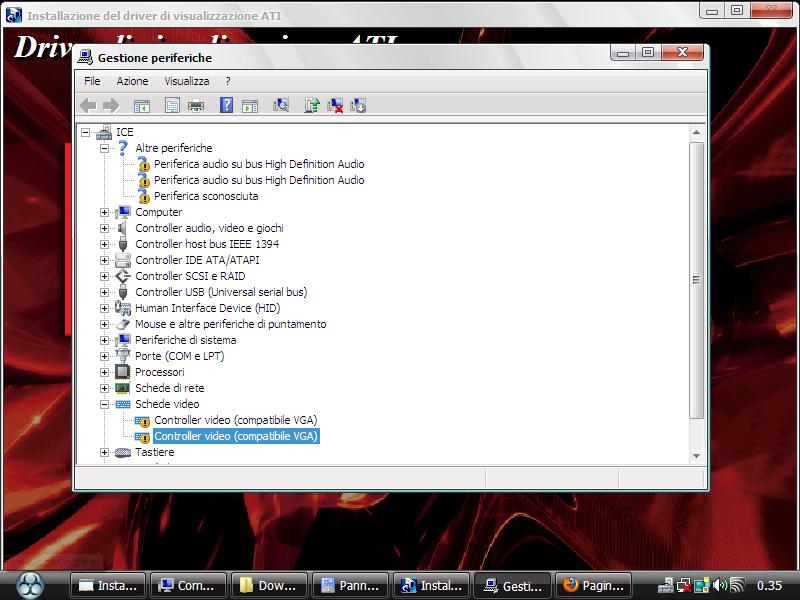The height and width of the screenshot is (600, 800).
Task: Switch to Gesti... taskbar button
Action: [x=512, y=585]
